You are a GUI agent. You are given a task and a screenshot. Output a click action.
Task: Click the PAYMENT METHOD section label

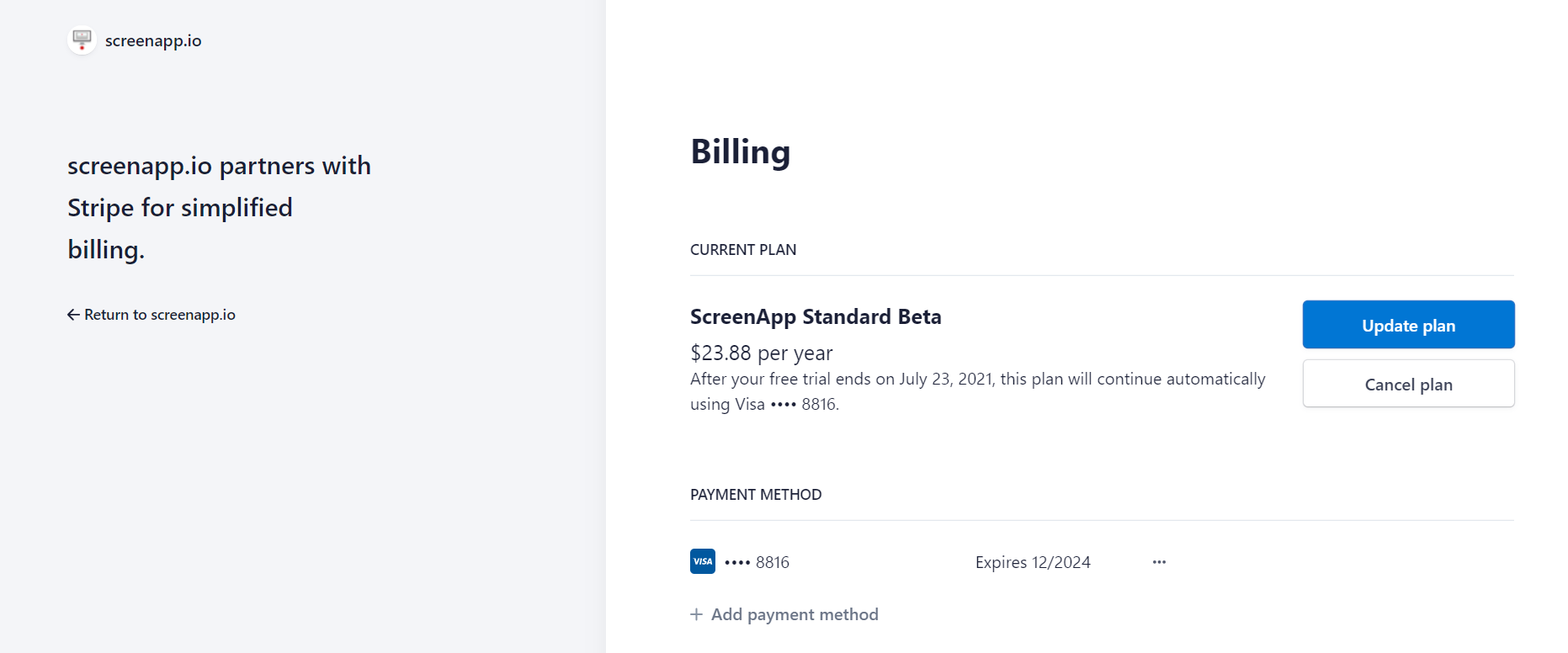(755, 495)
